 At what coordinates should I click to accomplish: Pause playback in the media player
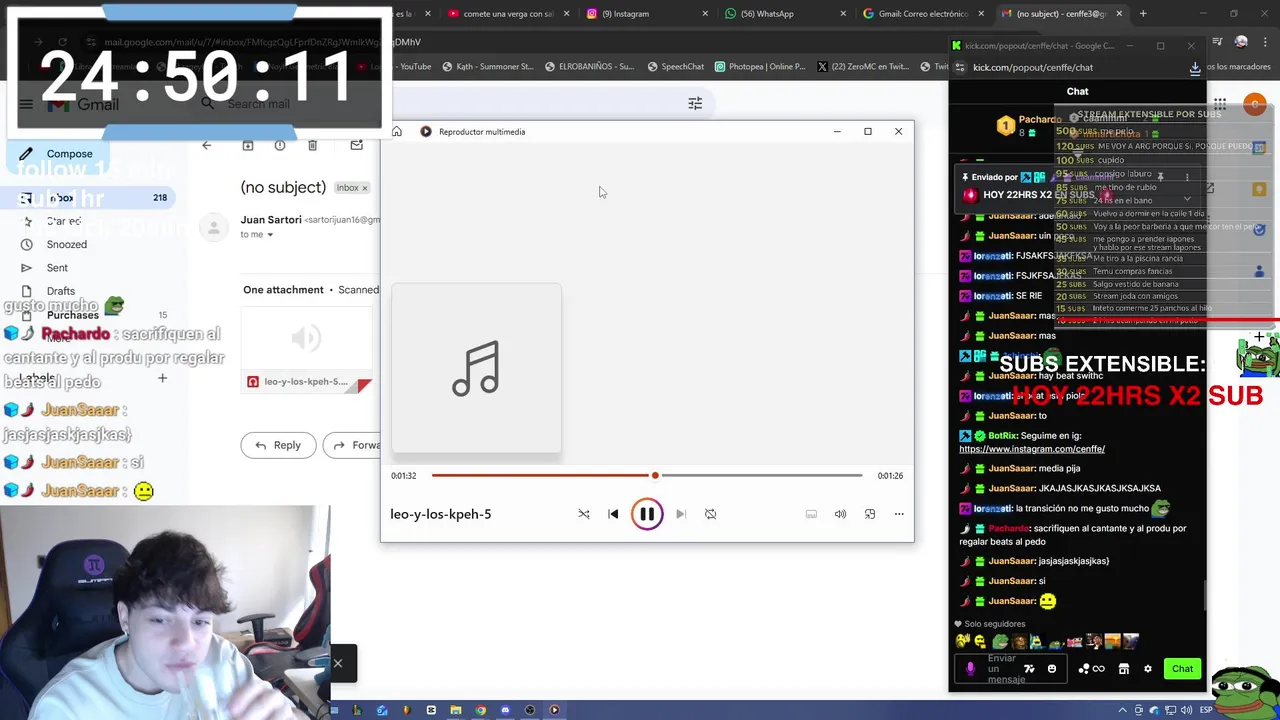coord(647,514)
